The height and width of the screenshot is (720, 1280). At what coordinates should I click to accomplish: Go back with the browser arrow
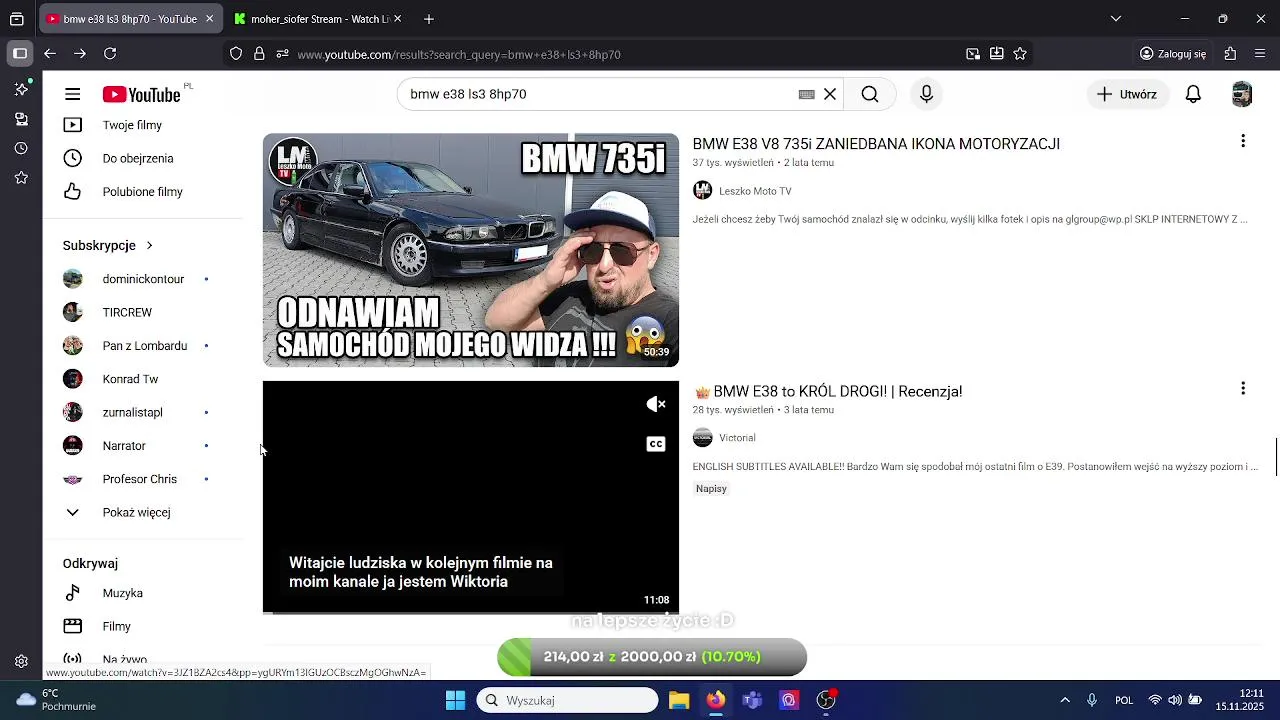(50, 54)
